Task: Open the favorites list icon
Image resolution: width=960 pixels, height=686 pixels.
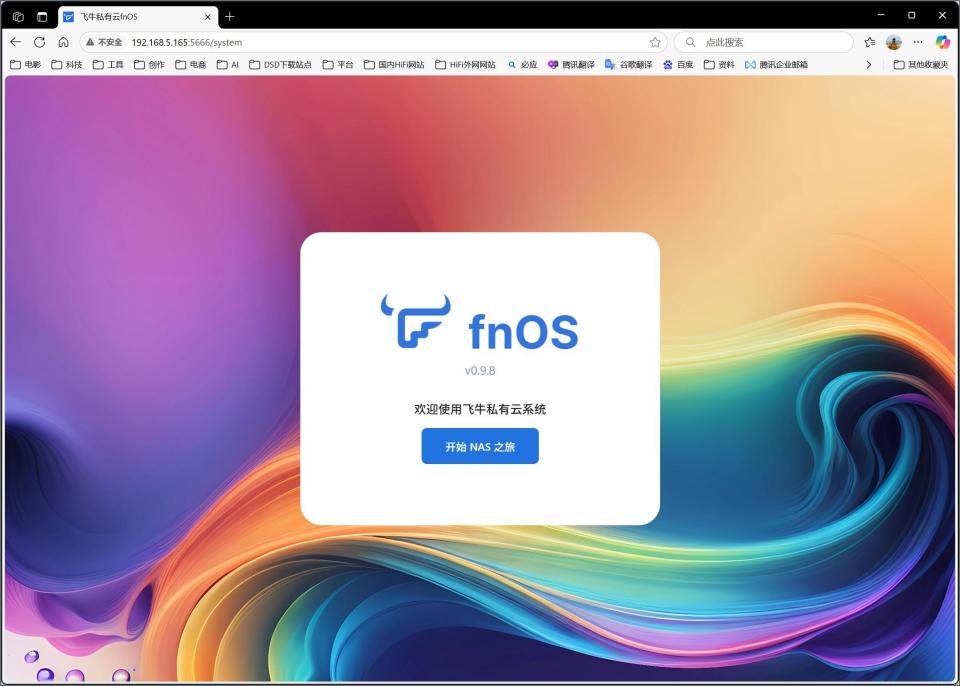Action: 870,42
